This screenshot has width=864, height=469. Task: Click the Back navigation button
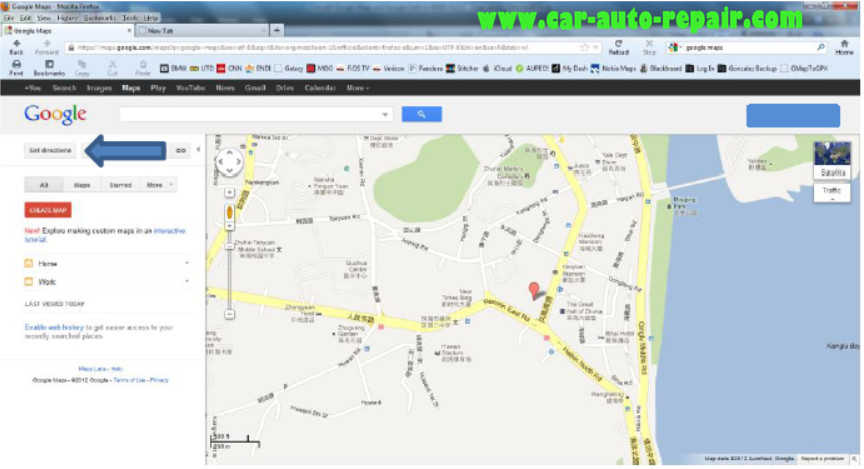tap(17, 47)
